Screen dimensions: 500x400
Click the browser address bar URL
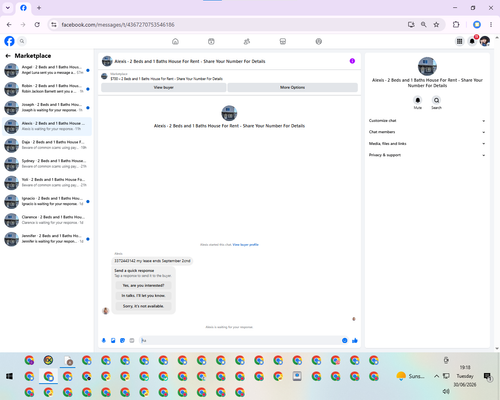(118, 25)
